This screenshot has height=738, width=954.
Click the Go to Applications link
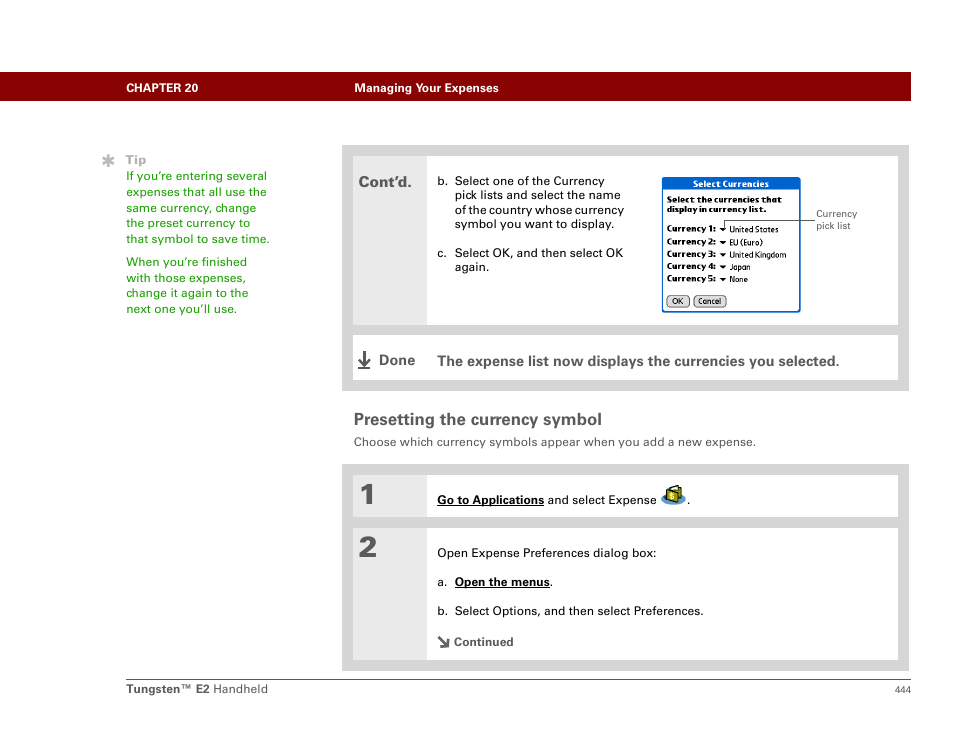pyautogui.click(x=490, y=500)
